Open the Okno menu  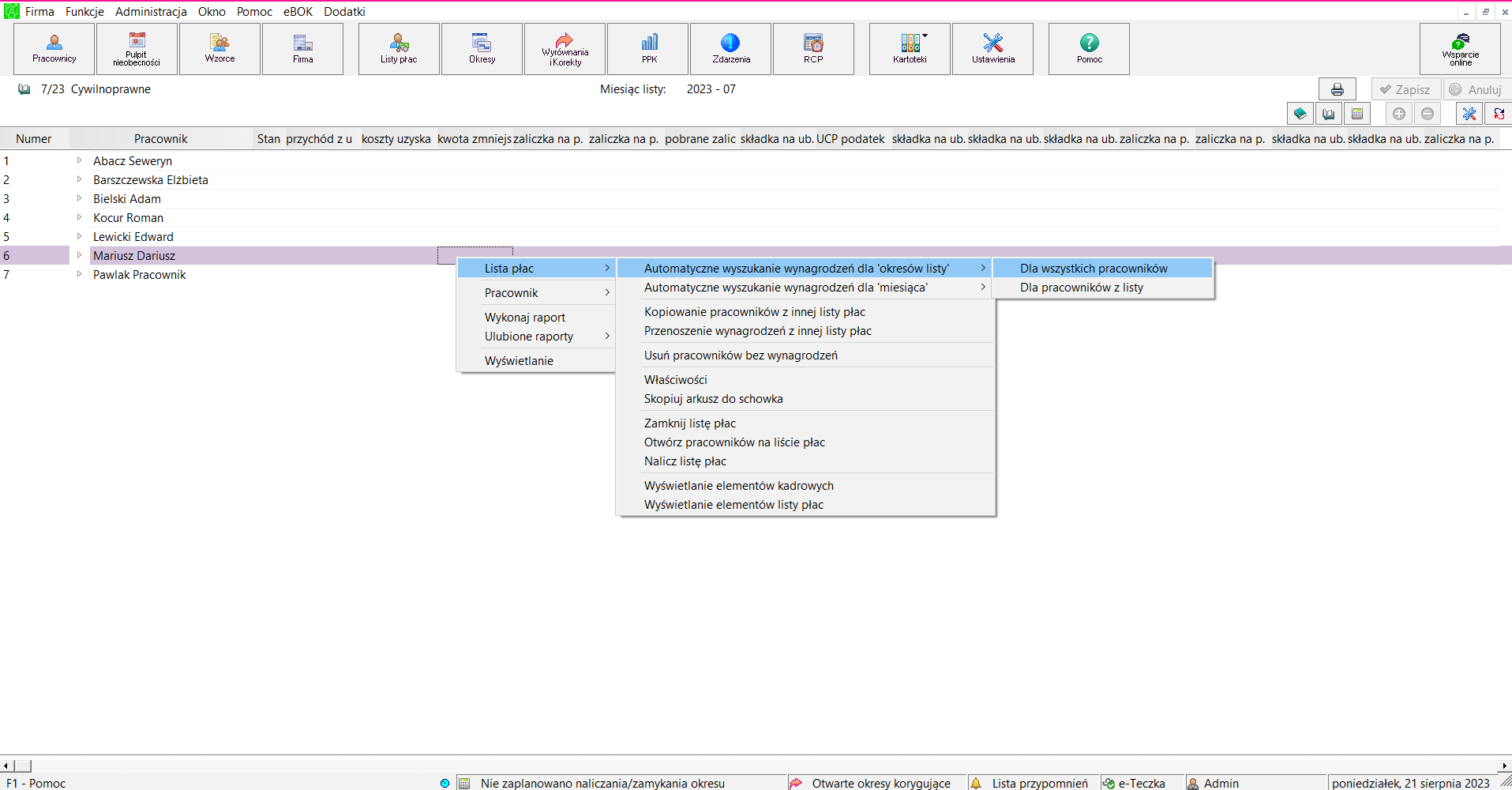point(212,11)
